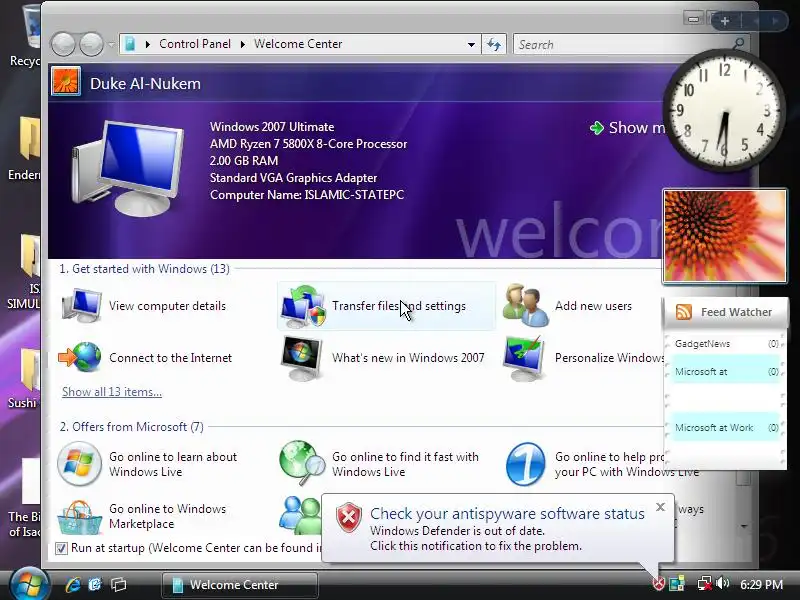
Task: Click Welcome Center in the breadcrumb
Action: pos(298,44)
